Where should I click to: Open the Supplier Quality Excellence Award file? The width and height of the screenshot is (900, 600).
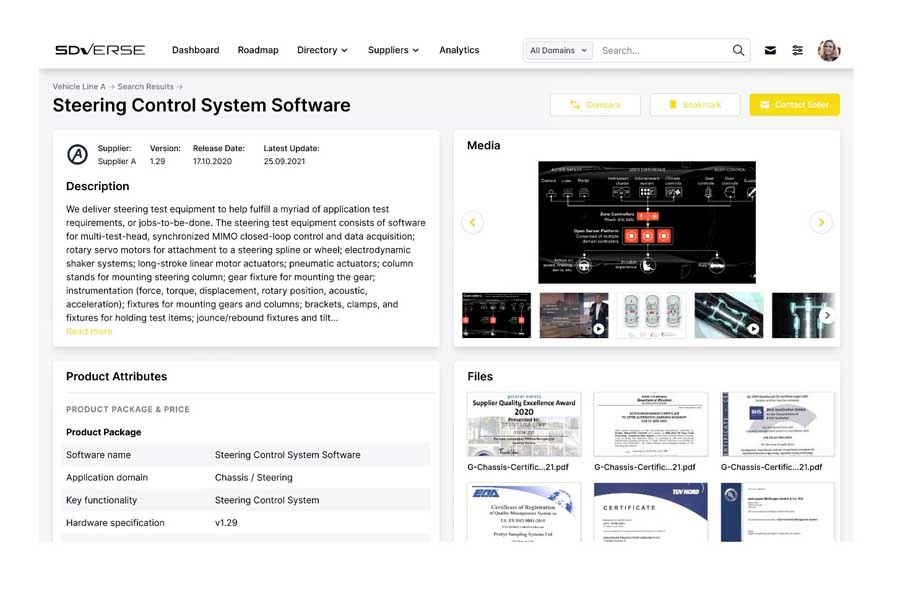coord(524,425)
